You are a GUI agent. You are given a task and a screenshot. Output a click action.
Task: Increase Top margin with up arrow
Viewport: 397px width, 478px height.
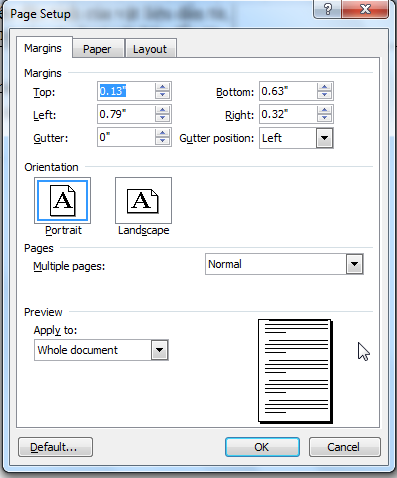point(162,87)
